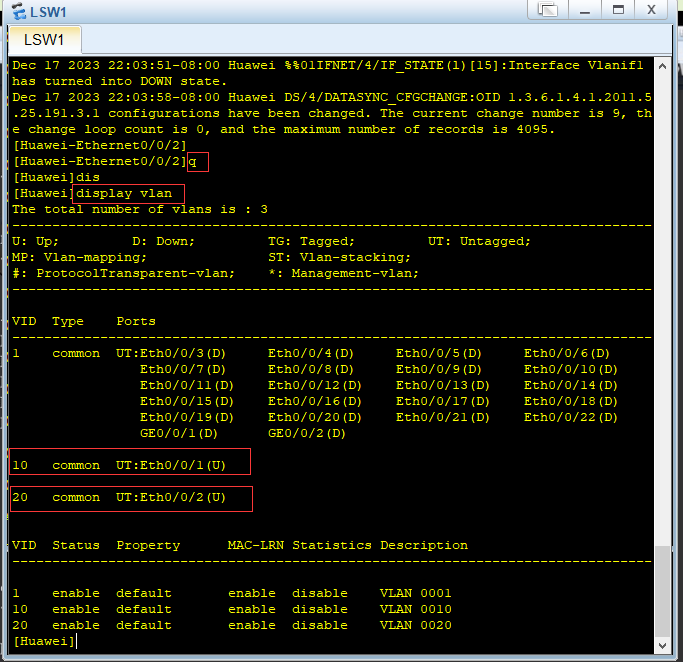
Task: Select the LSW1 tab
Action: click(x=44, y=40)
